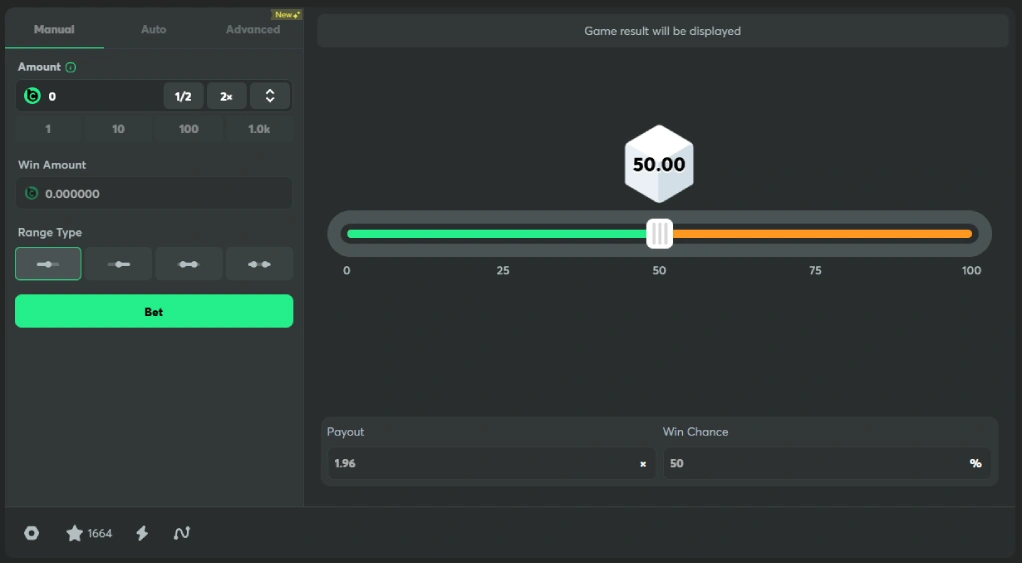
Task: Click the orange portion of the slider
Action: pyautogui.click(x=823, y=233)
